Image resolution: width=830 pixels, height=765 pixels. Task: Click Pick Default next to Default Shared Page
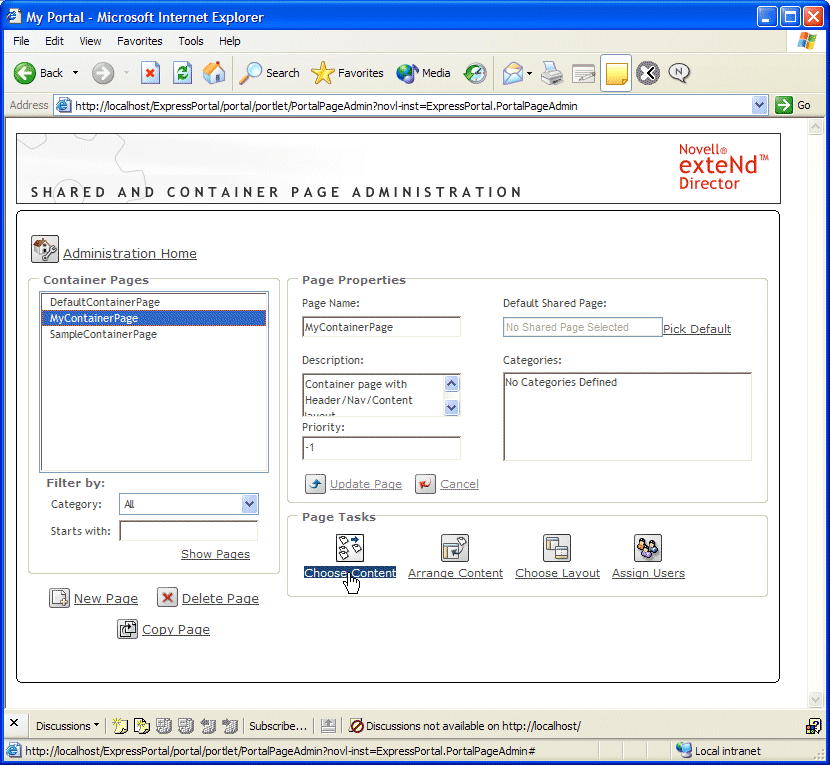pyautogui.click(x=696, y=329)
